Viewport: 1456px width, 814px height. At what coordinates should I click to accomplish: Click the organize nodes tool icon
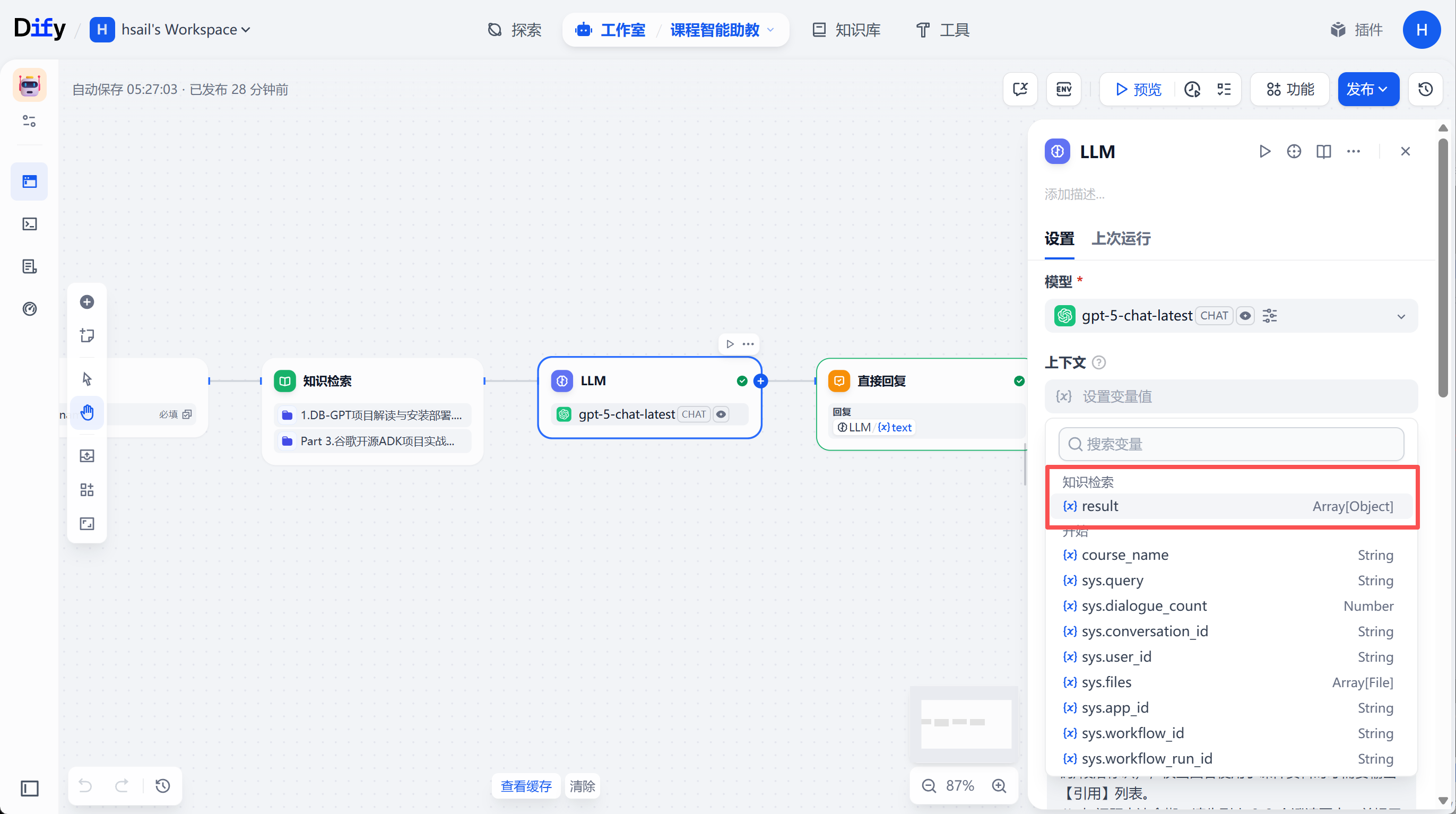tap(87, 490)
